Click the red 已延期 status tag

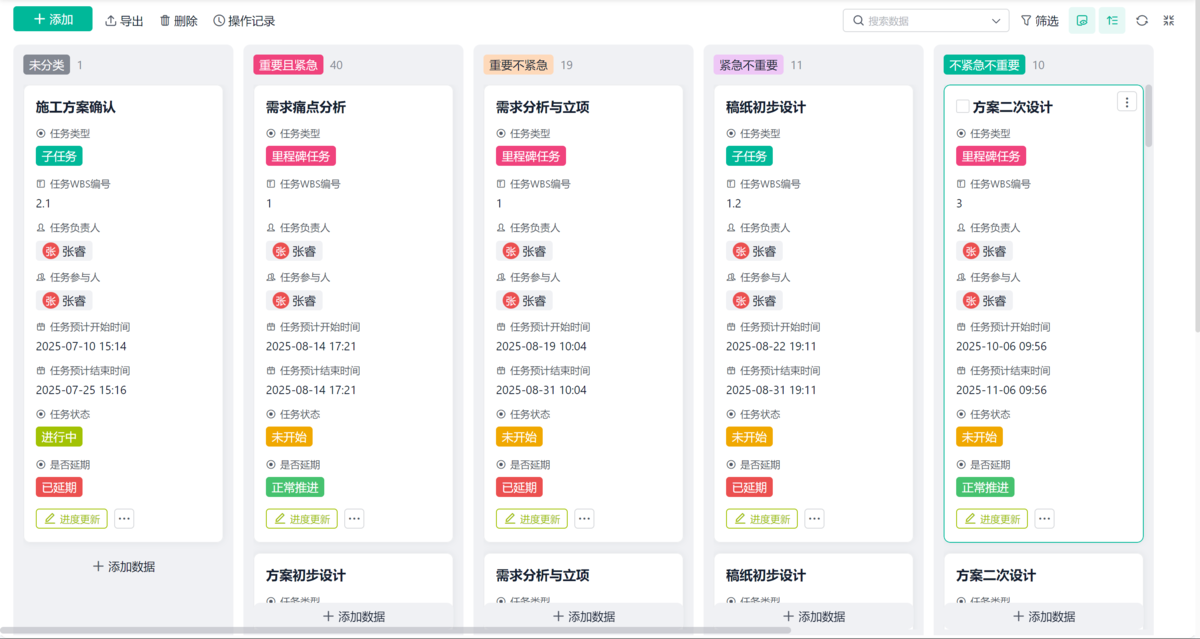click(x=61, y=487)
